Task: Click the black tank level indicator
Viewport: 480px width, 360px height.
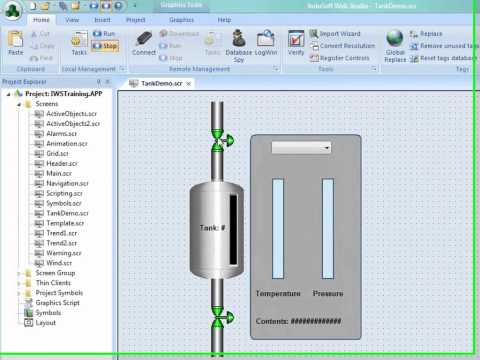Action: pyautogui.click(x=233, y=230)
